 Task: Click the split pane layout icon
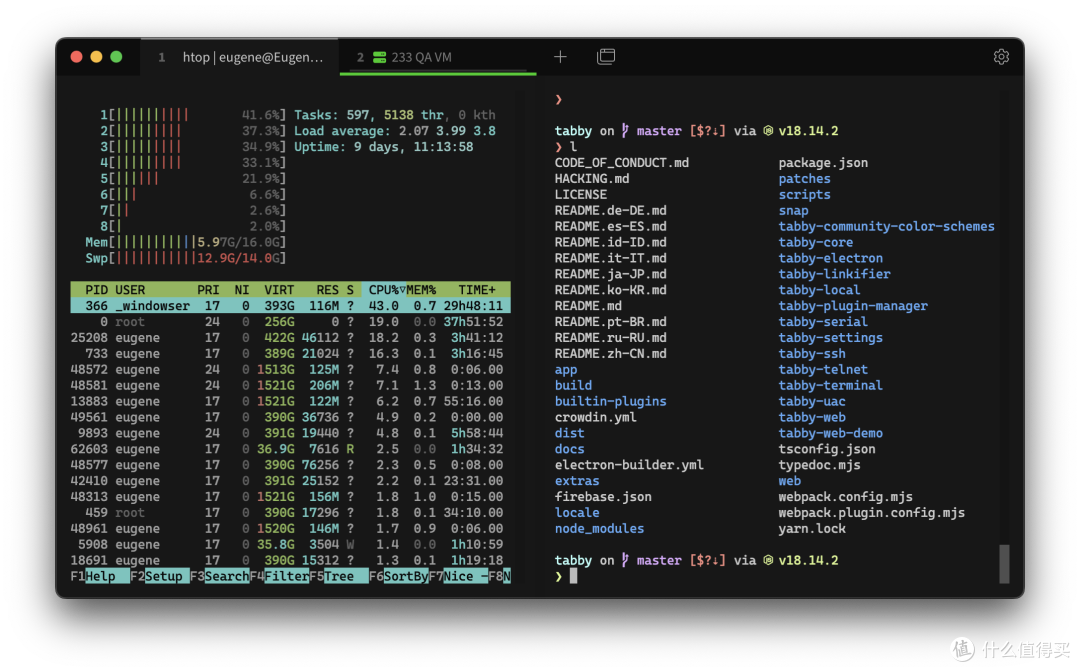click(x=606, y=56)
